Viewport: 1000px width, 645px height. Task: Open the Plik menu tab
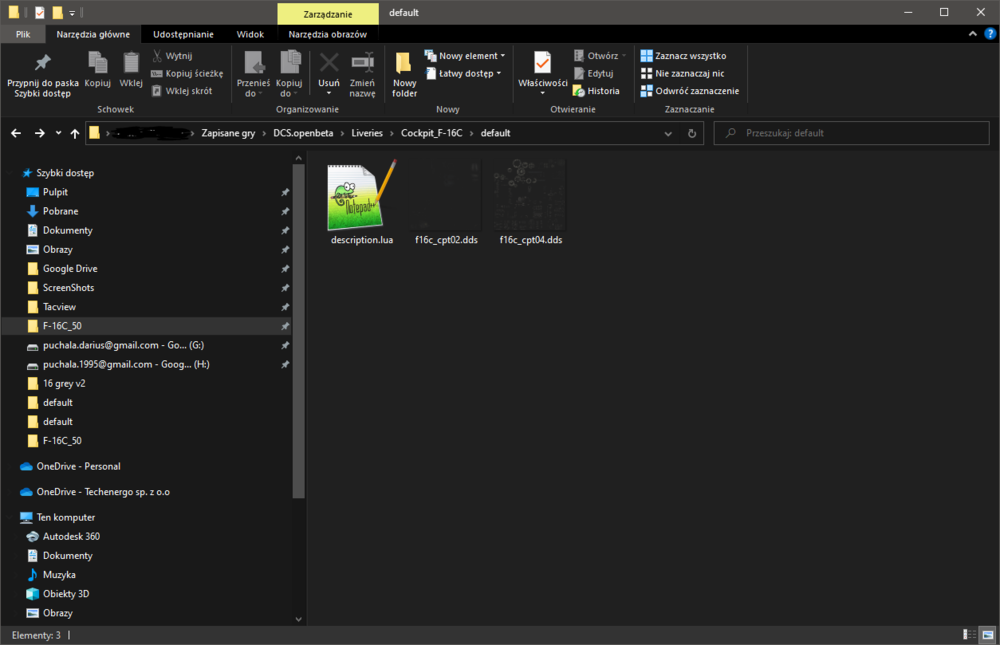click(x=23, y=34)
